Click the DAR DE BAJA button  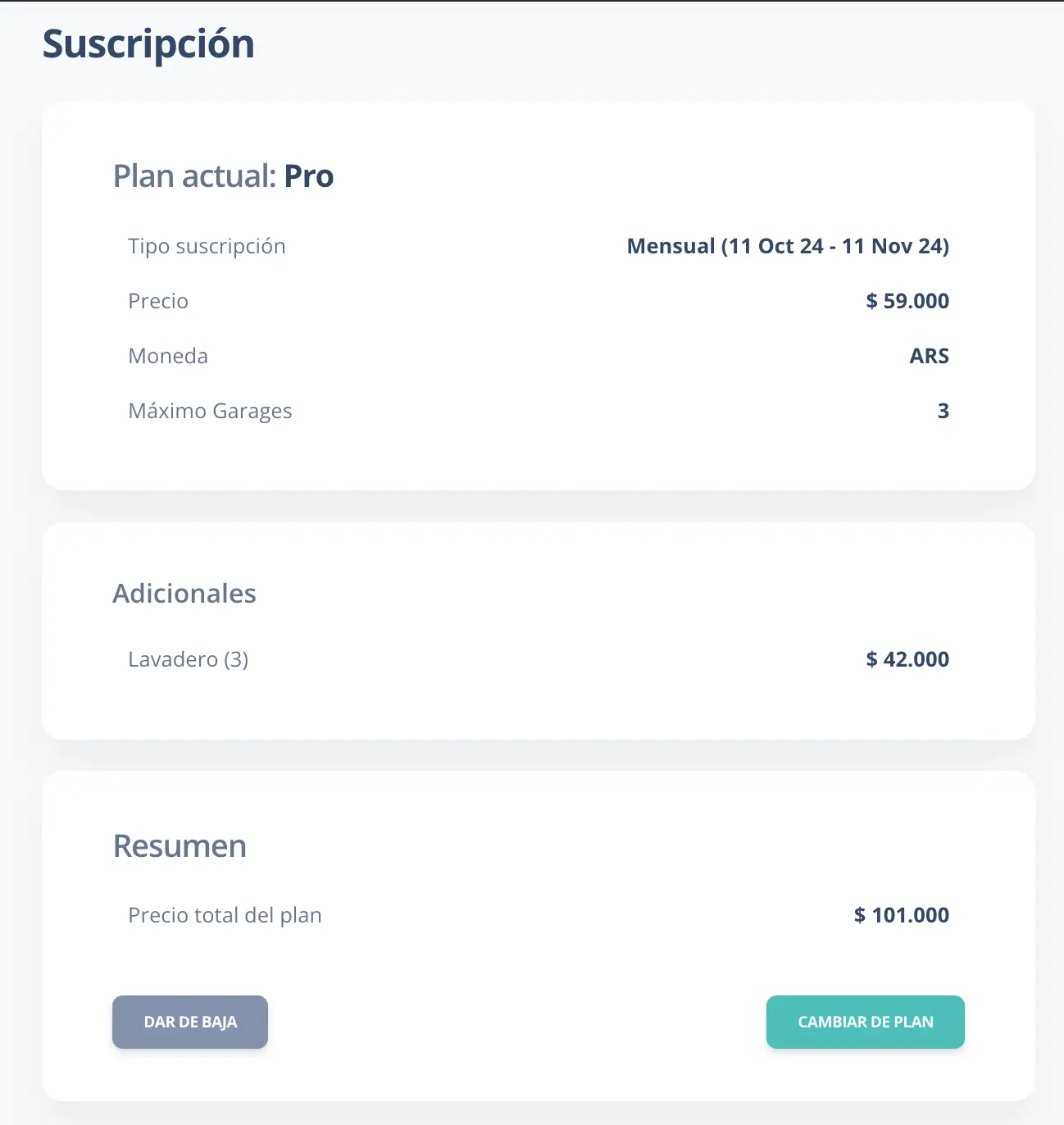tap(189, 1022)
